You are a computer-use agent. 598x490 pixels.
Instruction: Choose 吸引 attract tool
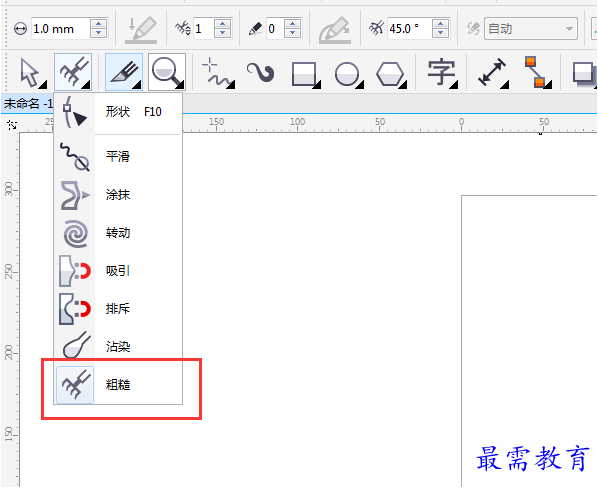pos(118,271)
